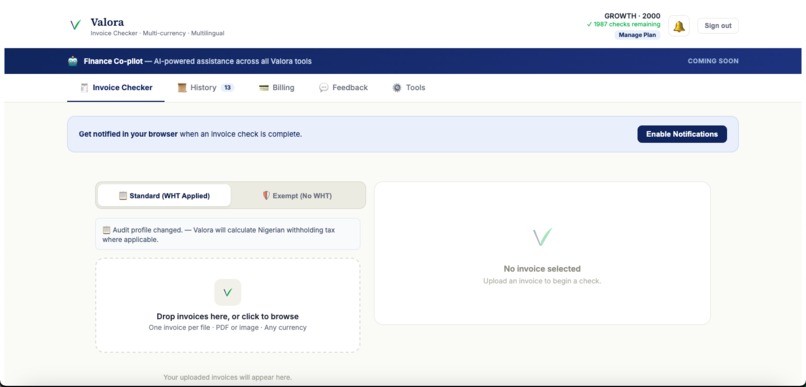
Task: Open notifications bell icon
Action: point(679,26)
